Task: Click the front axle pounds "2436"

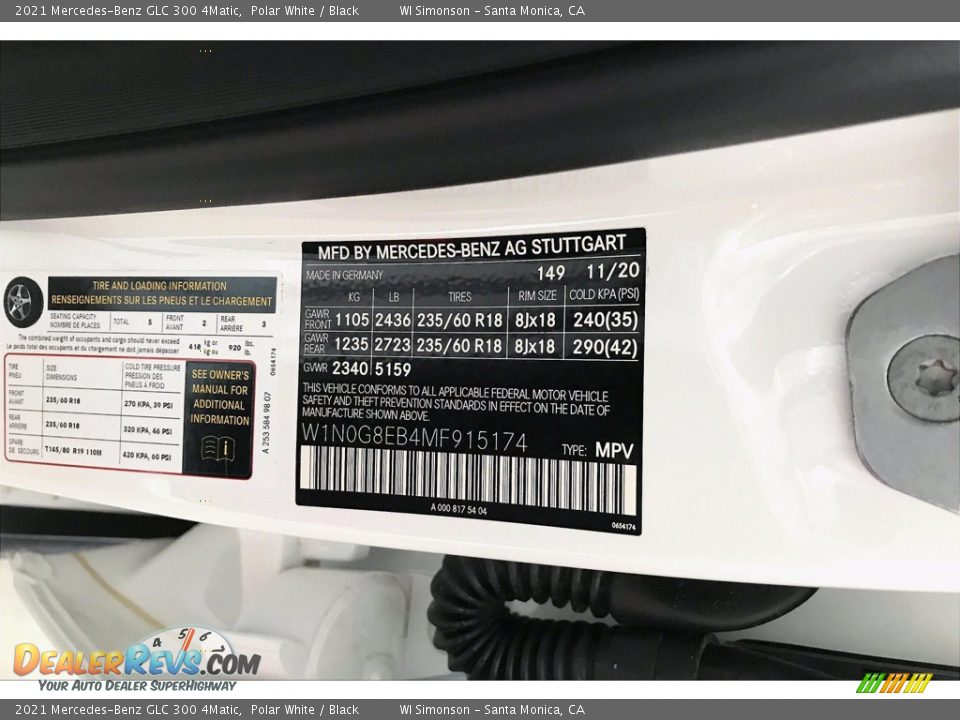Action: pyautogui.click(x=392, y=320)
